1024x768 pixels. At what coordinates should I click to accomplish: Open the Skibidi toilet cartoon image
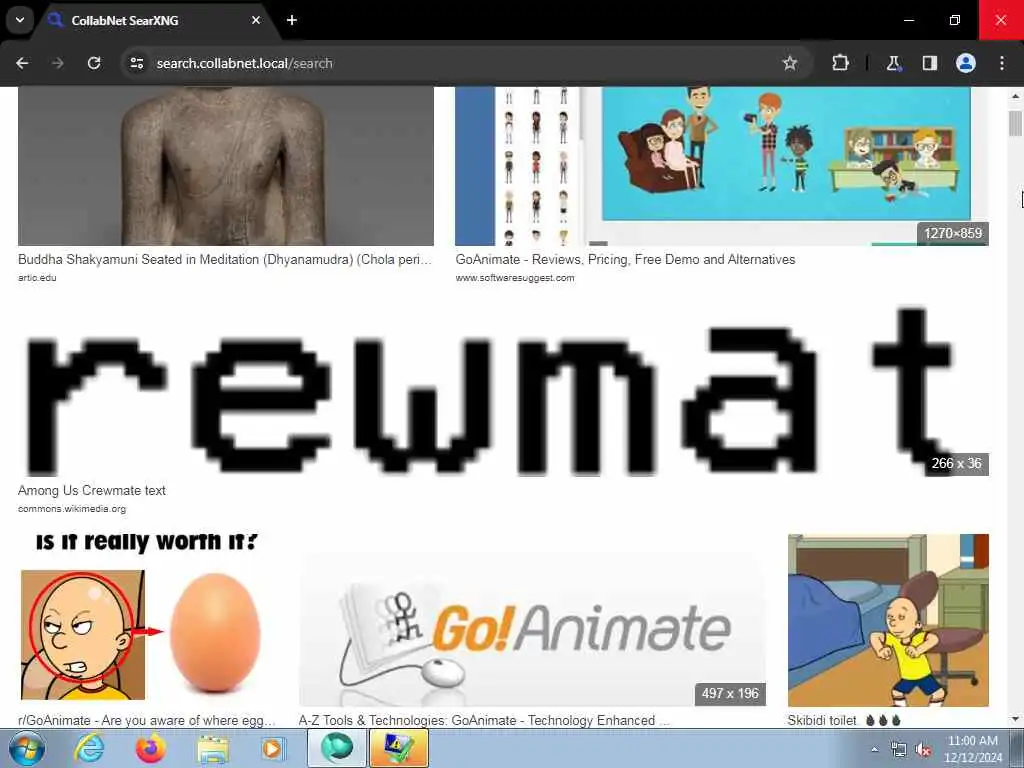[888, 620]
